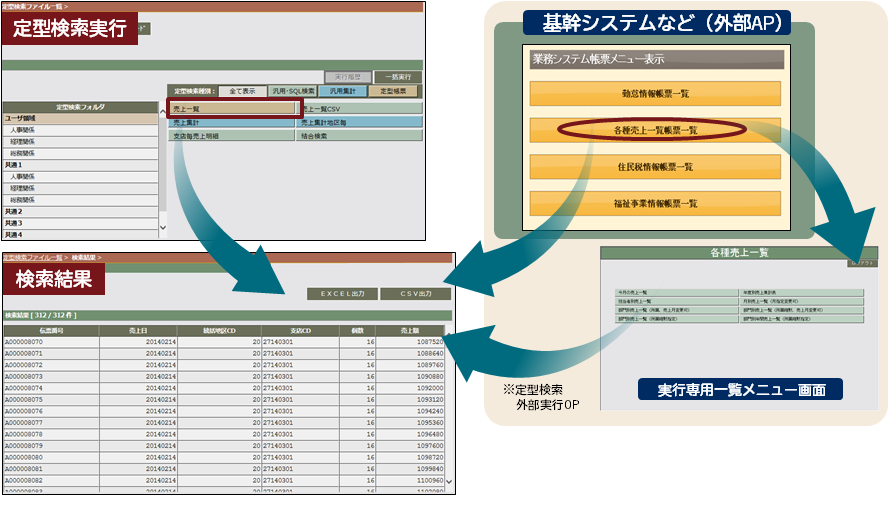Open 人事関係 under 共通1
This screenshot has height=511, width=890.
coord(80,177)
